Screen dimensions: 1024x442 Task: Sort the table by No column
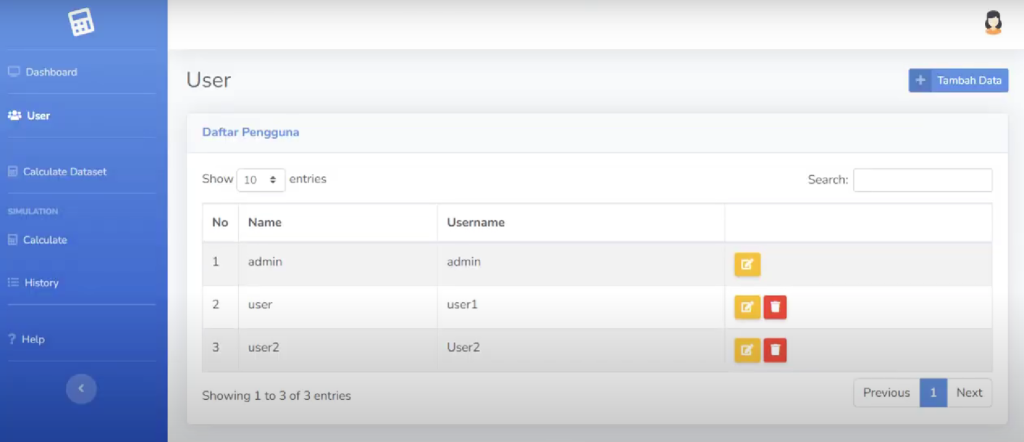click(x=220, y=223)
